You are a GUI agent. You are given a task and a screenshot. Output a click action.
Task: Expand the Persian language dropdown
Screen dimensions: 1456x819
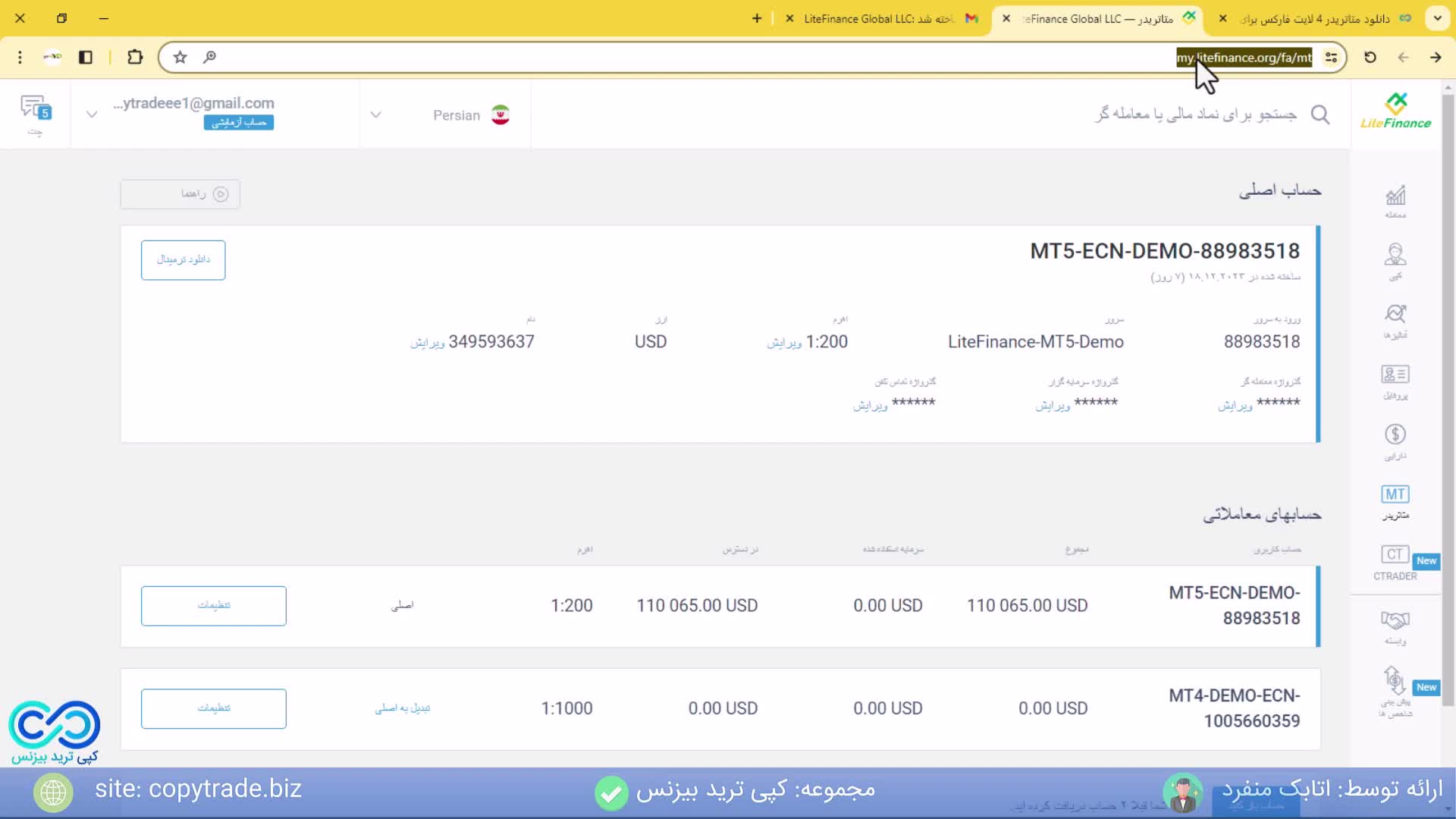tap(375, 115)
